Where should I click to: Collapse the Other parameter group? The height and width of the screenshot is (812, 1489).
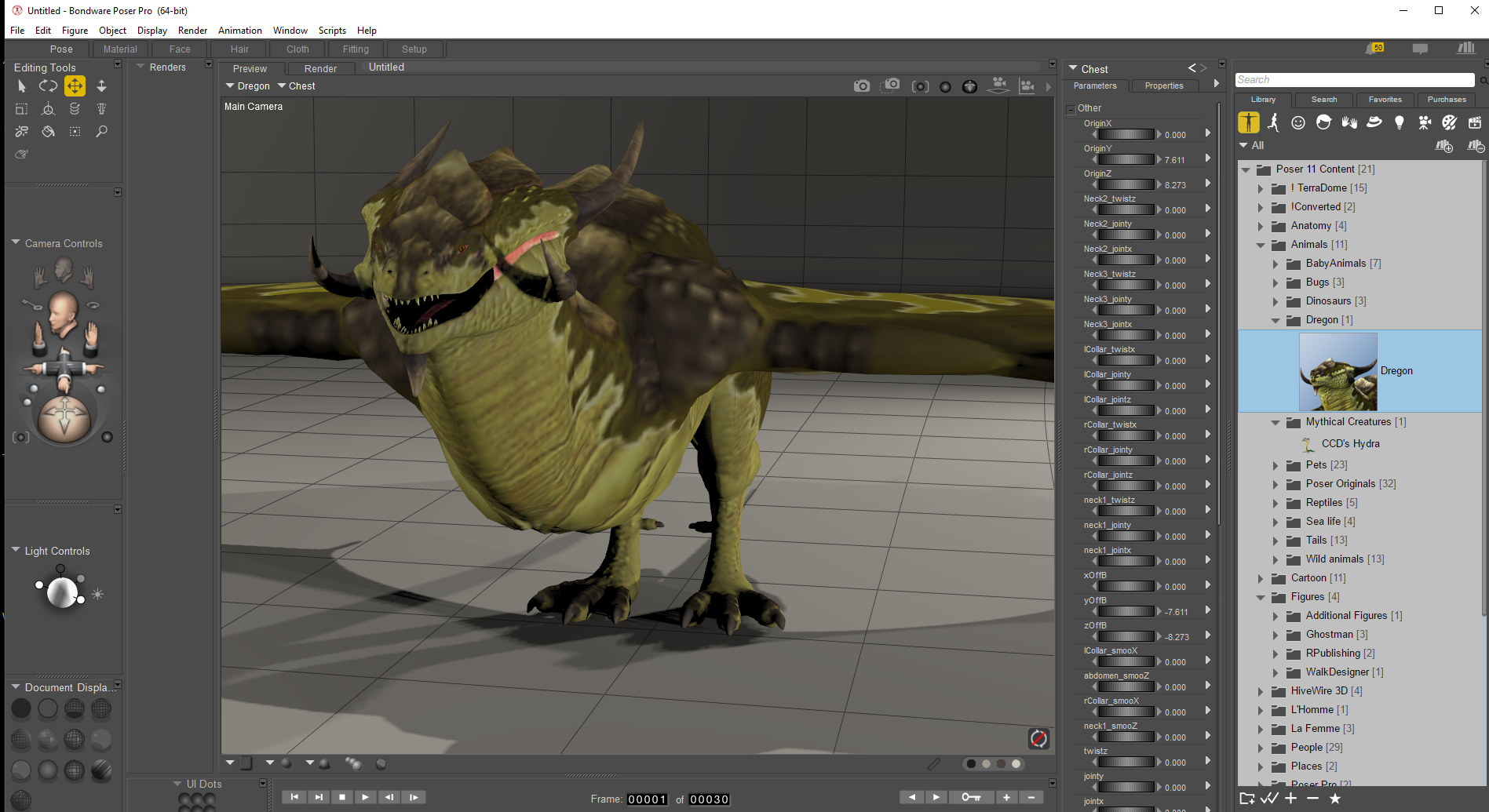pos(1071,109)
